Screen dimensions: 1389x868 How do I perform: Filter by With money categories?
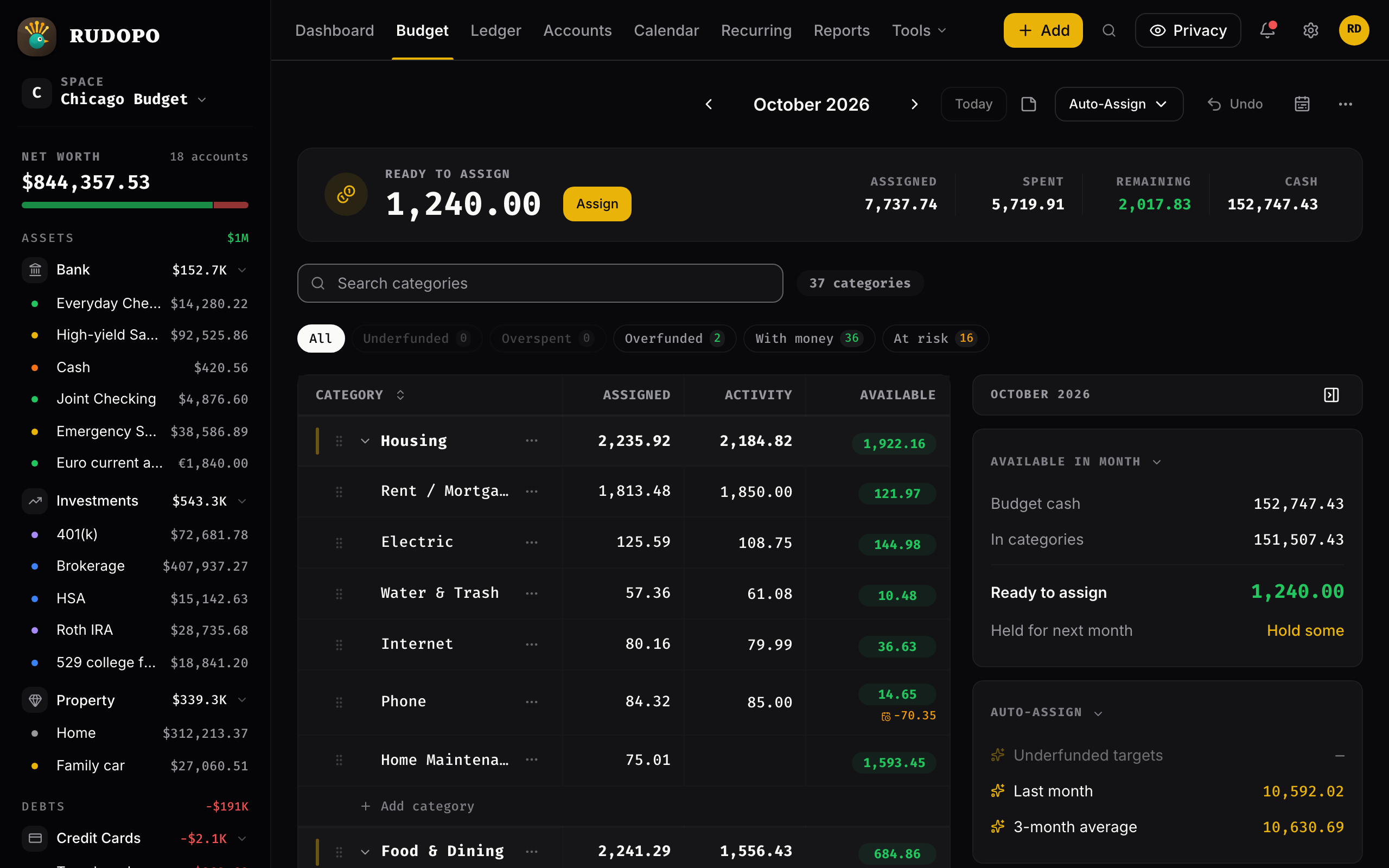click(809, 339)
